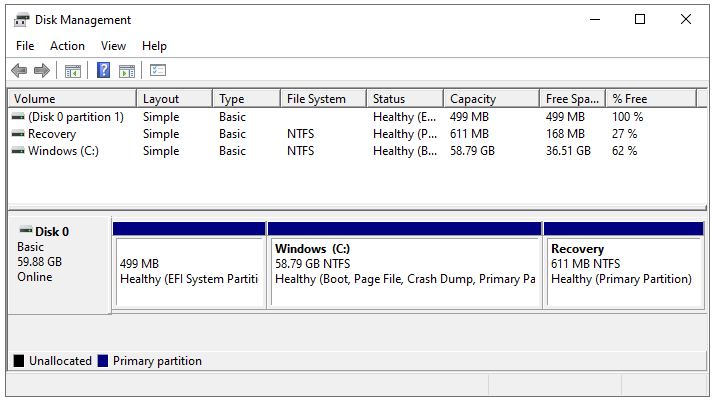The width and height of the screenshot is (716, 403).
Task: Click the Forward arrow toolbar icon
Action: click(42, 70)
